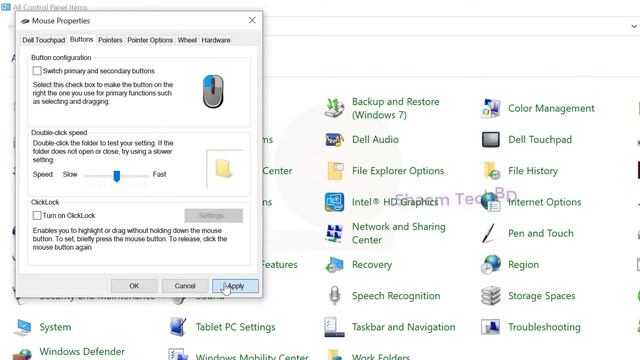Click the Storage Spaces text link

tap(542, 296)
